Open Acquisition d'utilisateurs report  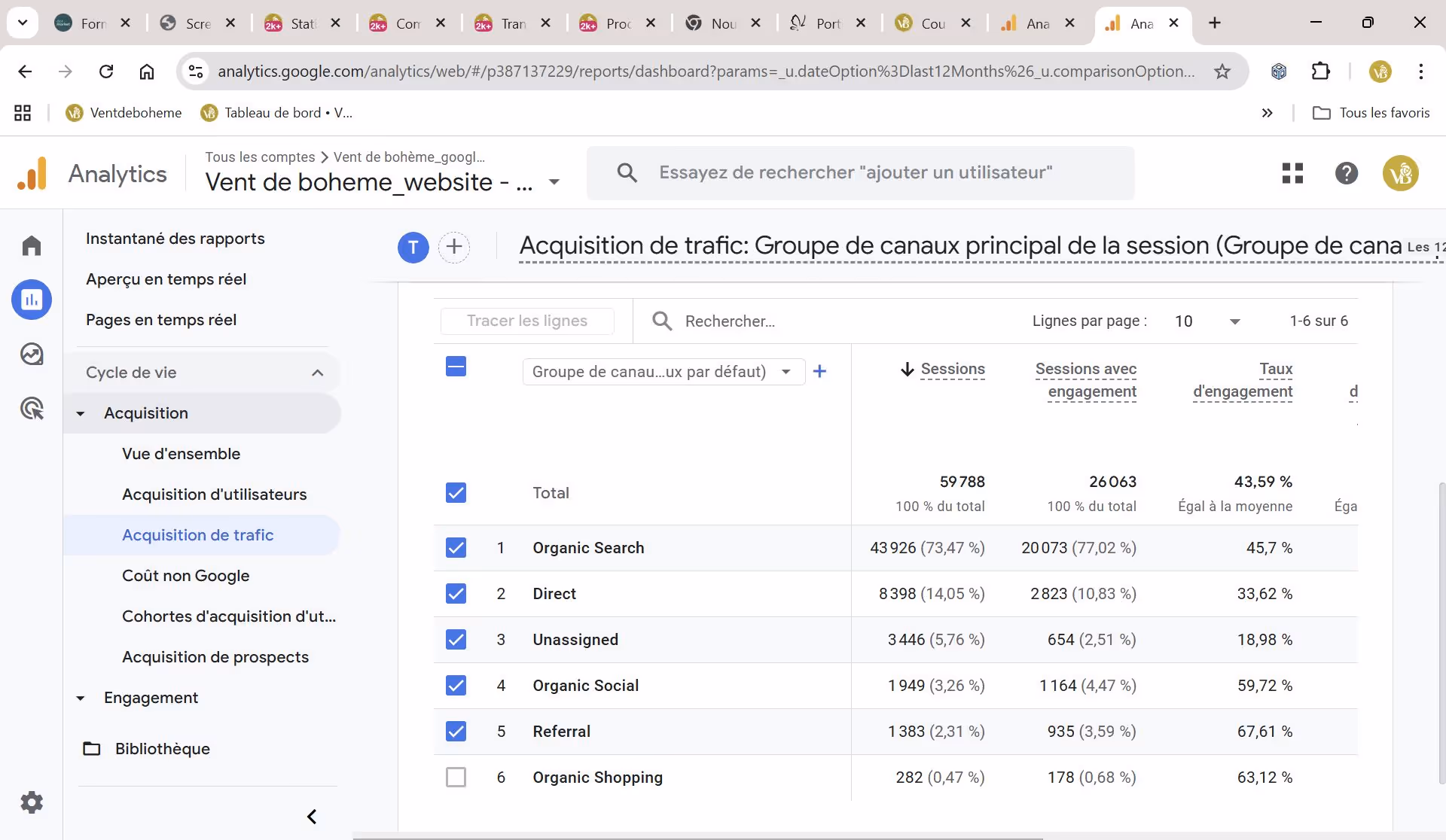(x=214, y=495)
